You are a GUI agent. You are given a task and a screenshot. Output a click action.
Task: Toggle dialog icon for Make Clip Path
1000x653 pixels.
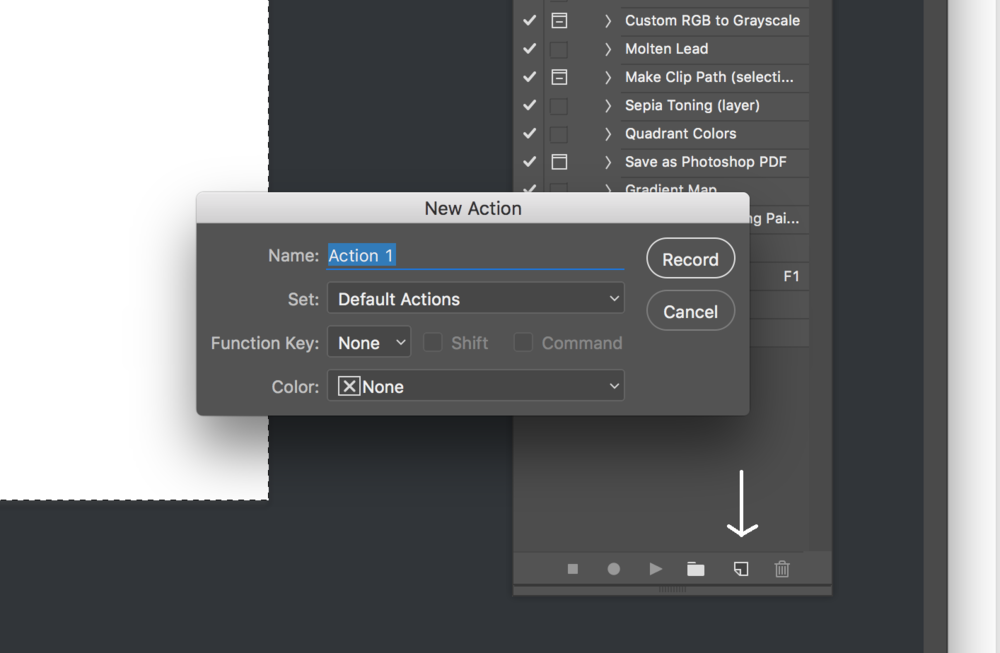click(x=559, y=77)
